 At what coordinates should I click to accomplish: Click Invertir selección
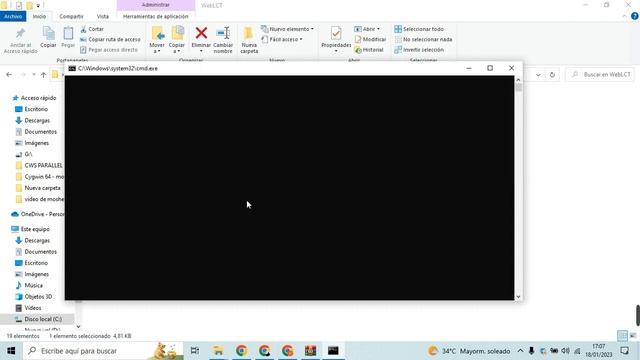(419, 50)
